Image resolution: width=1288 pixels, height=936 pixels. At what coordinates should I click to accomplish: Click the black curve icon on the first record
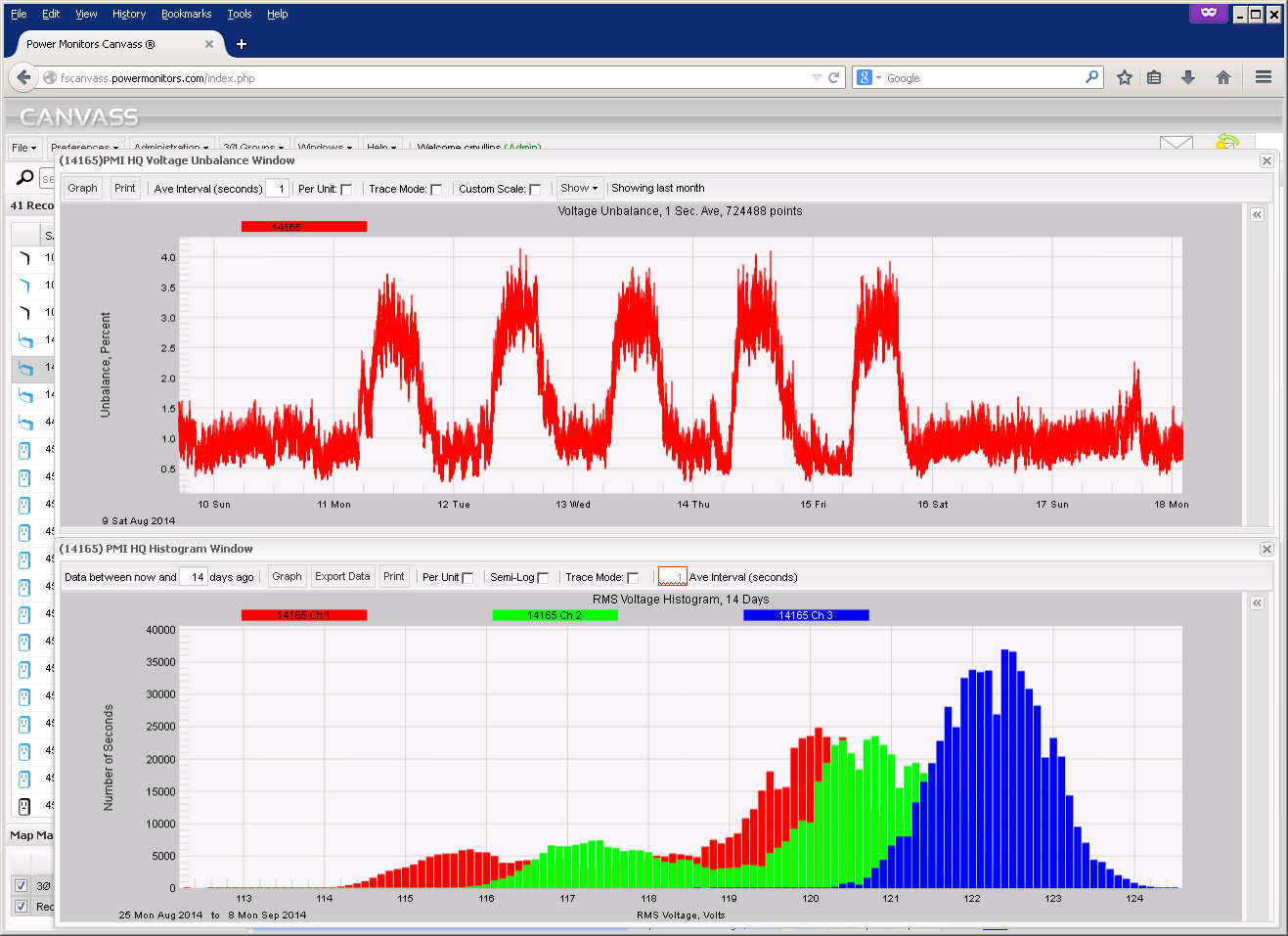23,258
